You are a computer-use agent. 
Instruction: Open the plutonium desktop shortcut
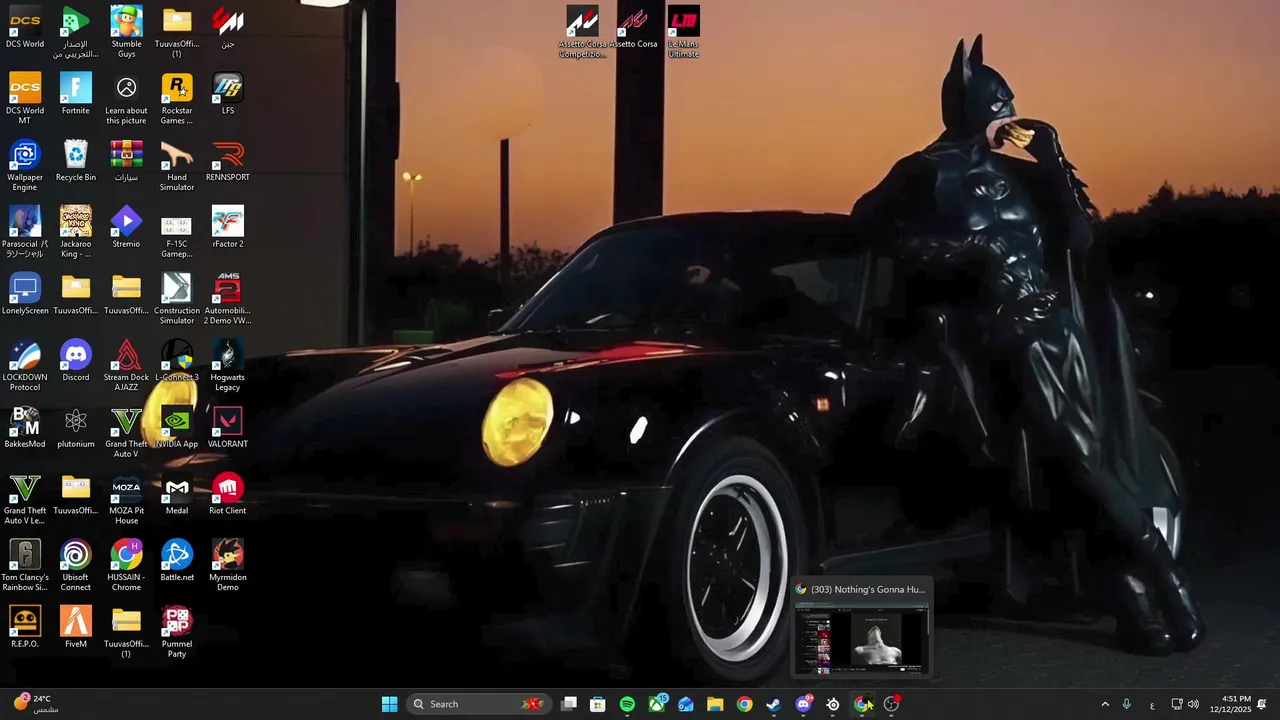(76, 427)
